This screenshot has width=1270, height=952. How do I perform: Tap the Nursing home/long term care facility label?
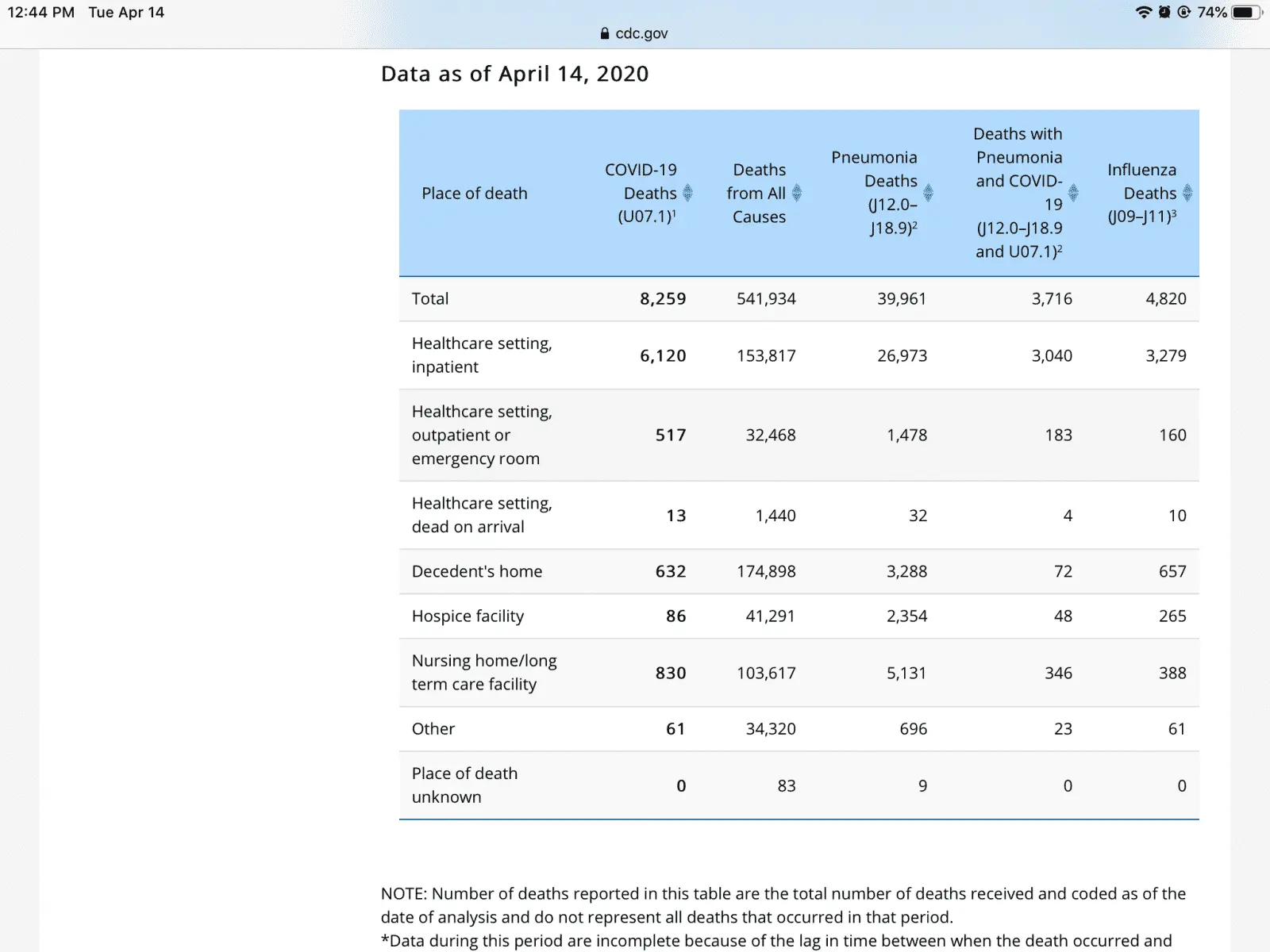[483, 673]
